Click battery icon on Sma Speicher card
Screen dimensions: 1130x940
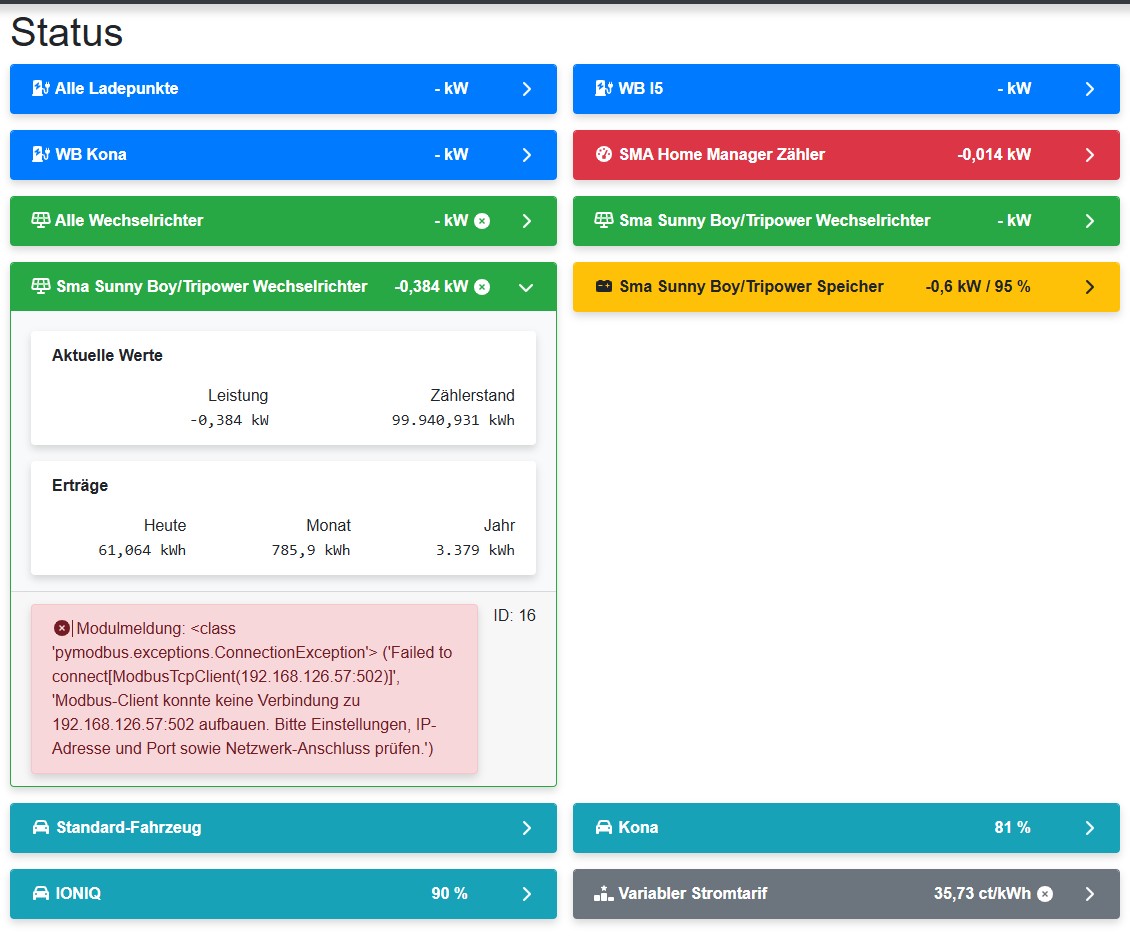pos(603,287)
